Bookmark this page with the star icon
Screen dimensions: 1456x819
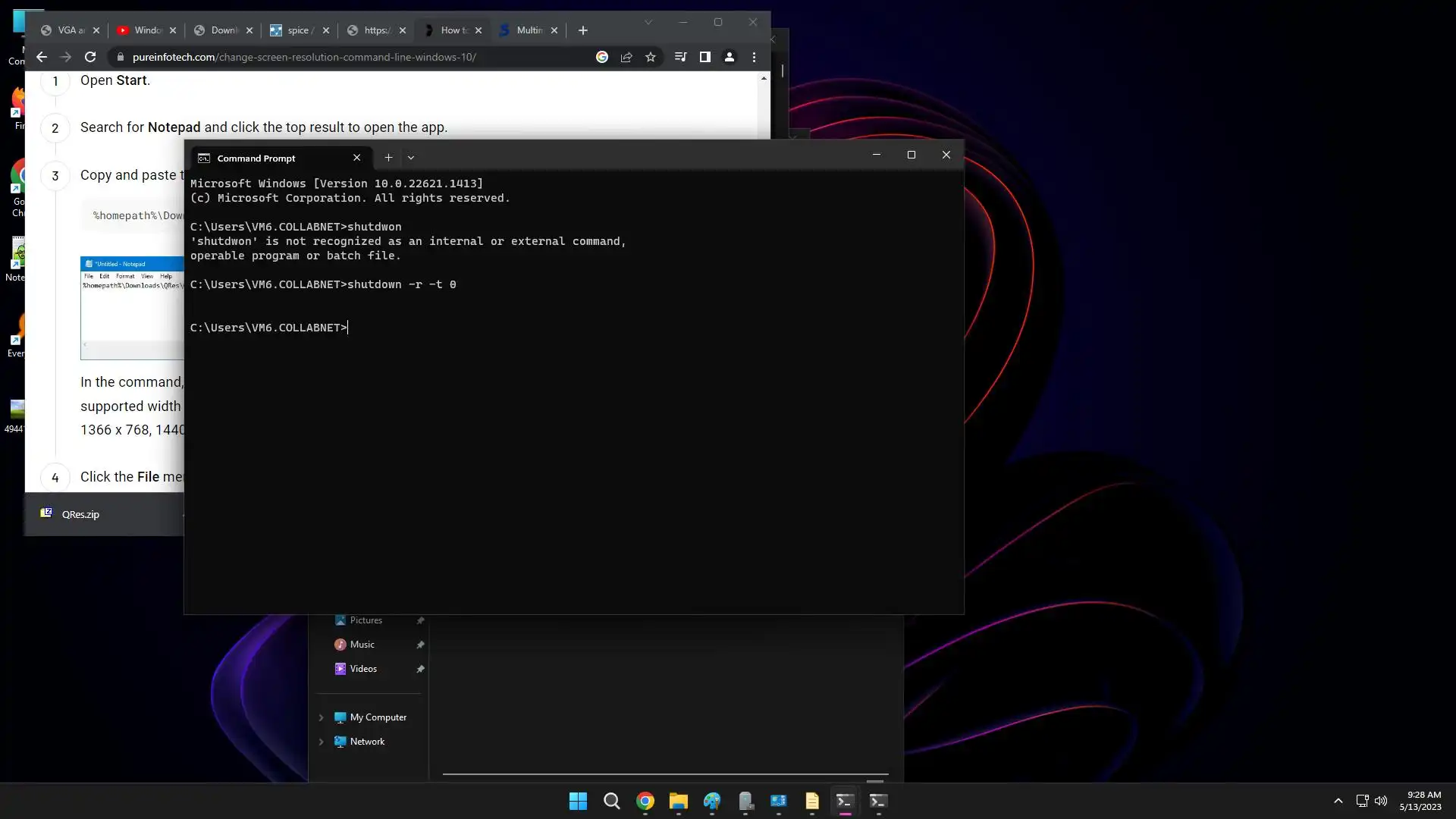[x=651, y=57]
